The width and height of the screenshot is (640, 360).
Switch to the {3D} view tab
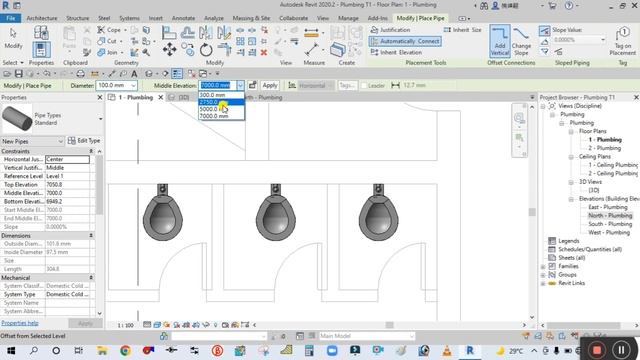click(x=184, y=97)
